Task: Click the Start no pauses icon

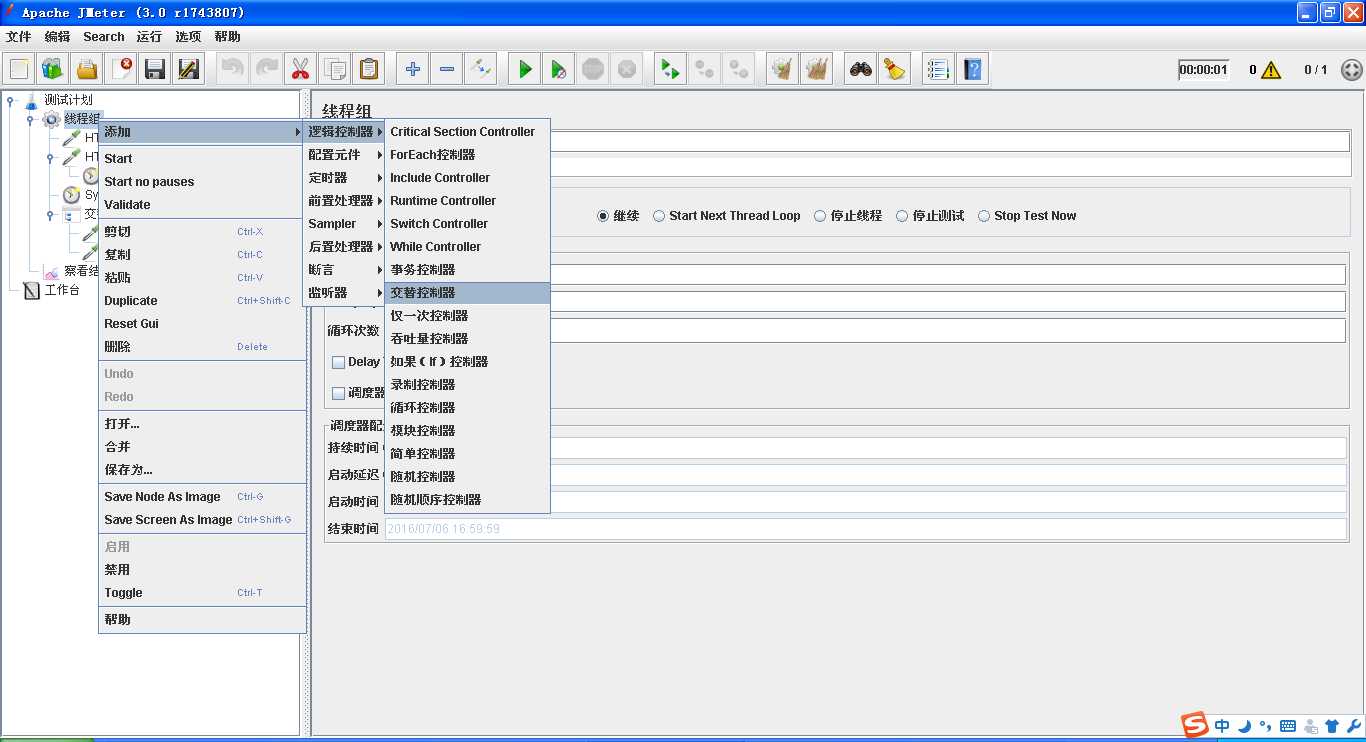Action: click(x=558, y=69)
